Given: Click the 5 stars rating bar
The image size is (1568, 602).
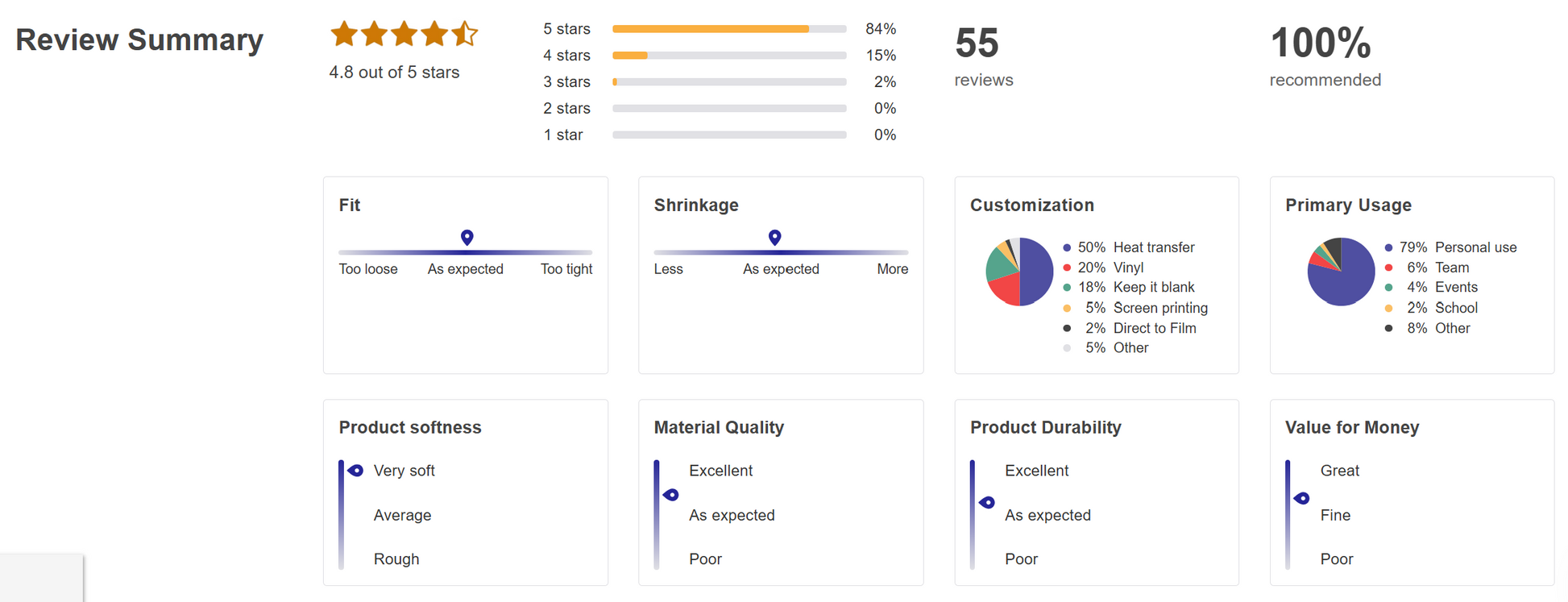Looking at the screenshot, I should tap(728, 29).
